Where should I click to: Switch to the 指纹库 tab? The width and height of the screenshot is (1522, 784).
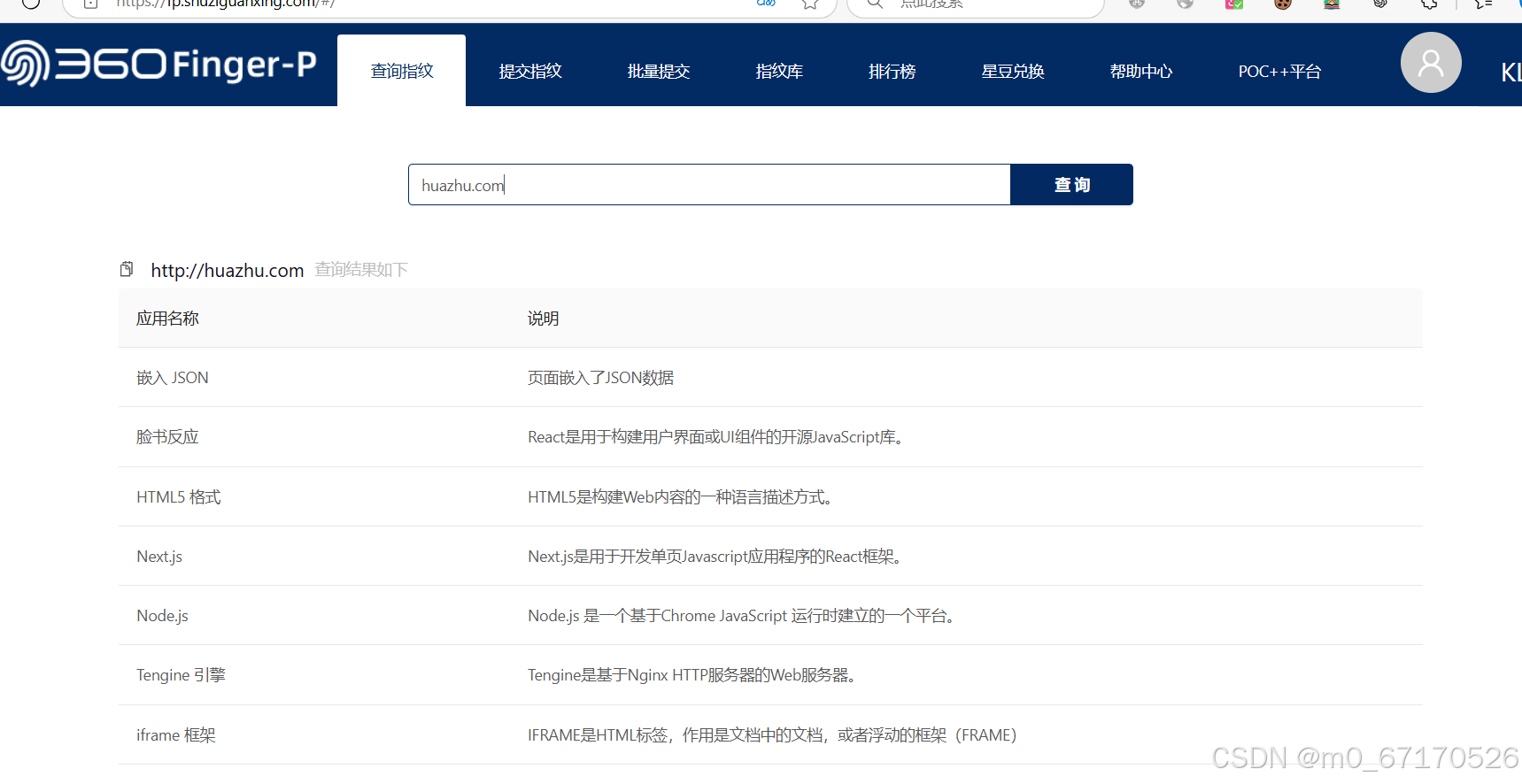coord(779,71)
